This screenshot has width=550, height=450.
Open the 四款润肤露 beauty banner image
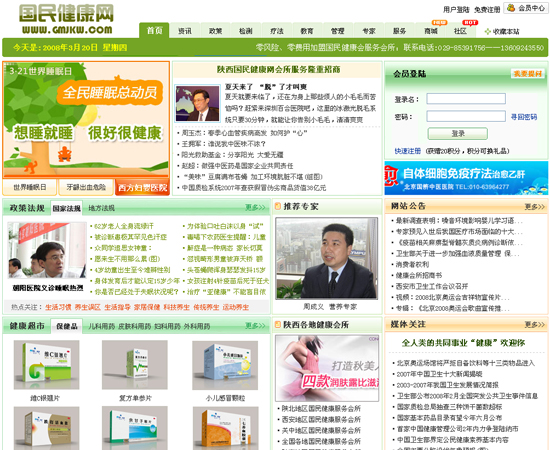coord(327,368)
